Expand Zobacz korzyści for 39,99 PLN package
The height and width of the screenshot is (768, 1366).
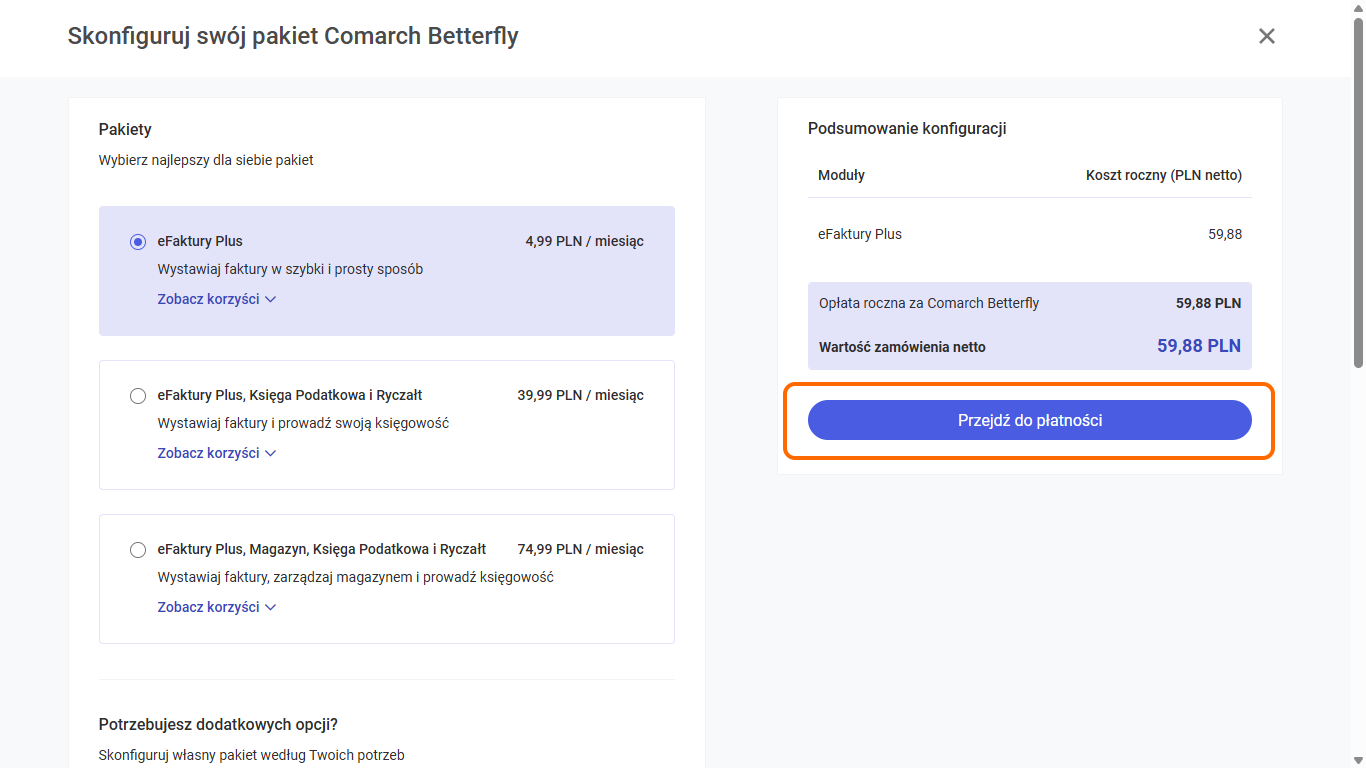(x=208, y=453)
